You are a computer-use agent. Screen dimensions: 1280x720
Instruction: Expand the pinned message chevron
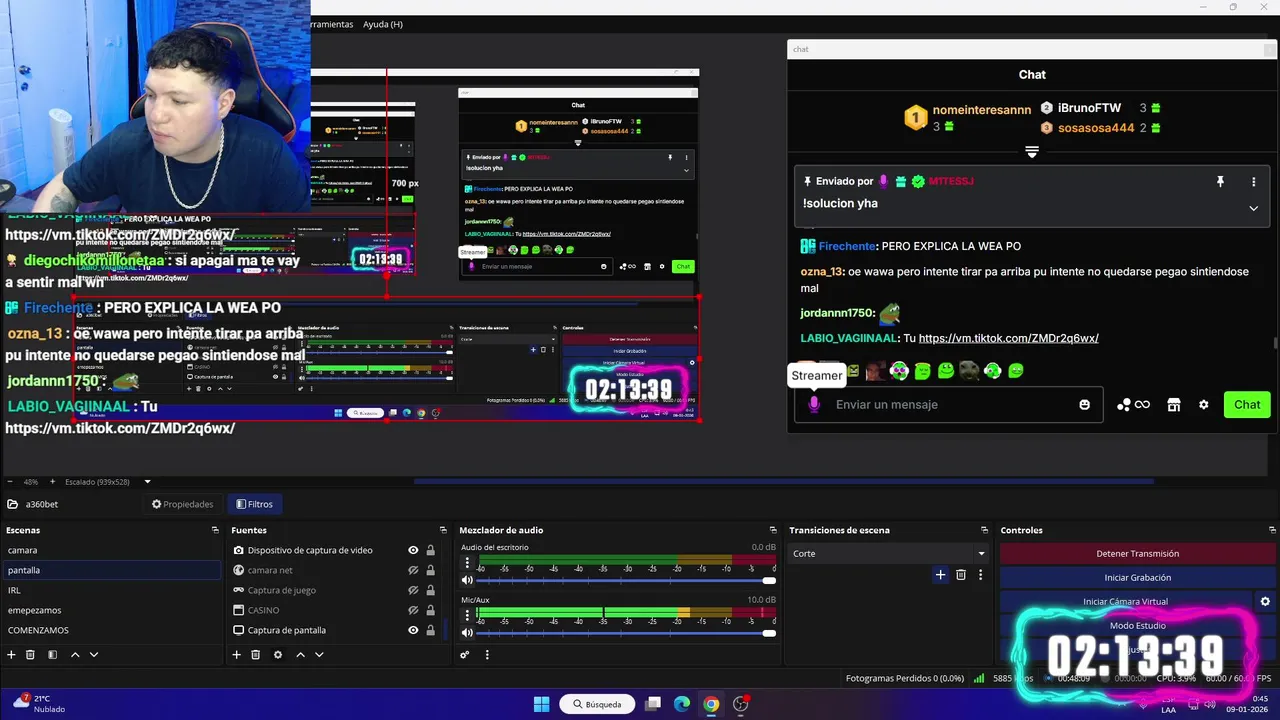pyautogui.click(x=1253, y=208)
